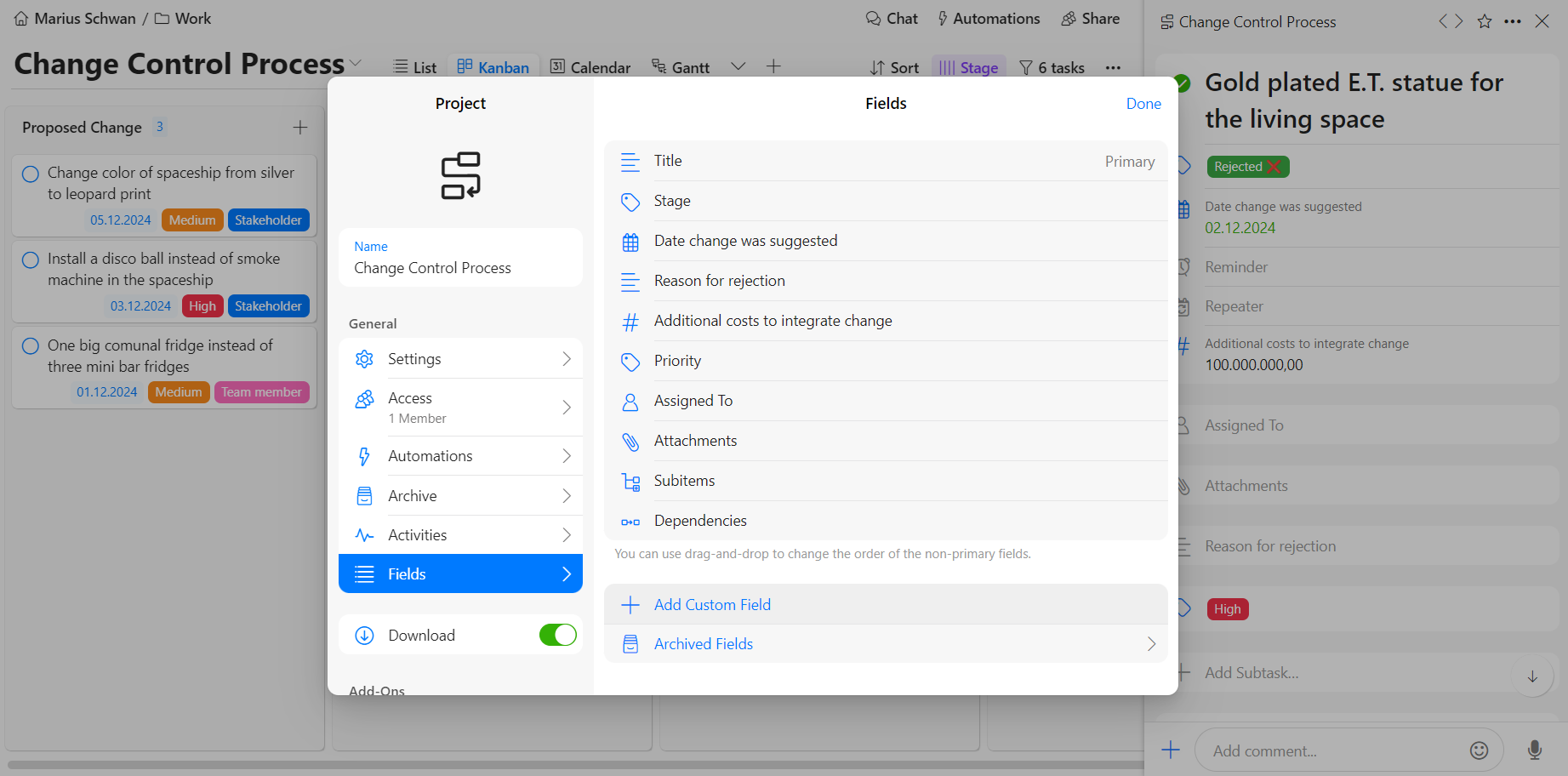Expand the dropdown arrow next to Gantt

click(738, 66)
